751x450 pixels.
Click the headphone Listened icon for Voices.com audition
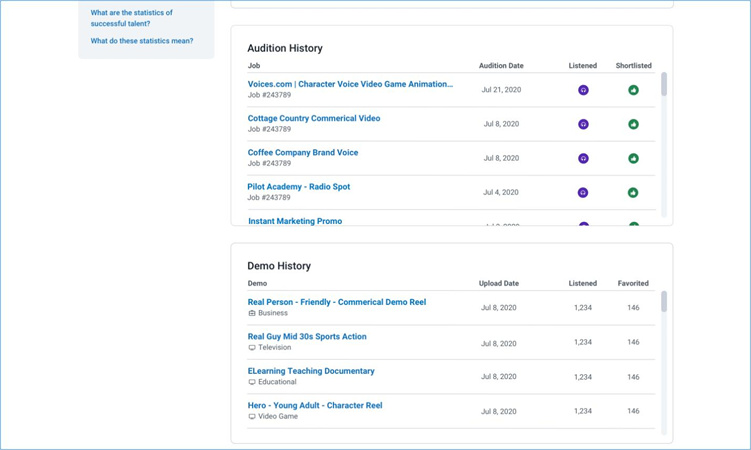(583, 90)
